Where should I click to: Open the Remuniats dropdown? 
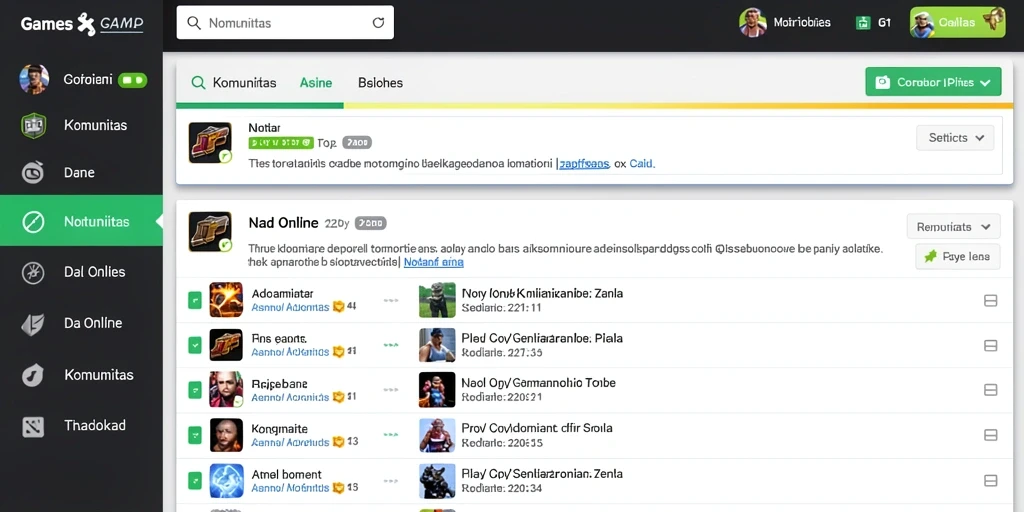click(x=953, y=227)
